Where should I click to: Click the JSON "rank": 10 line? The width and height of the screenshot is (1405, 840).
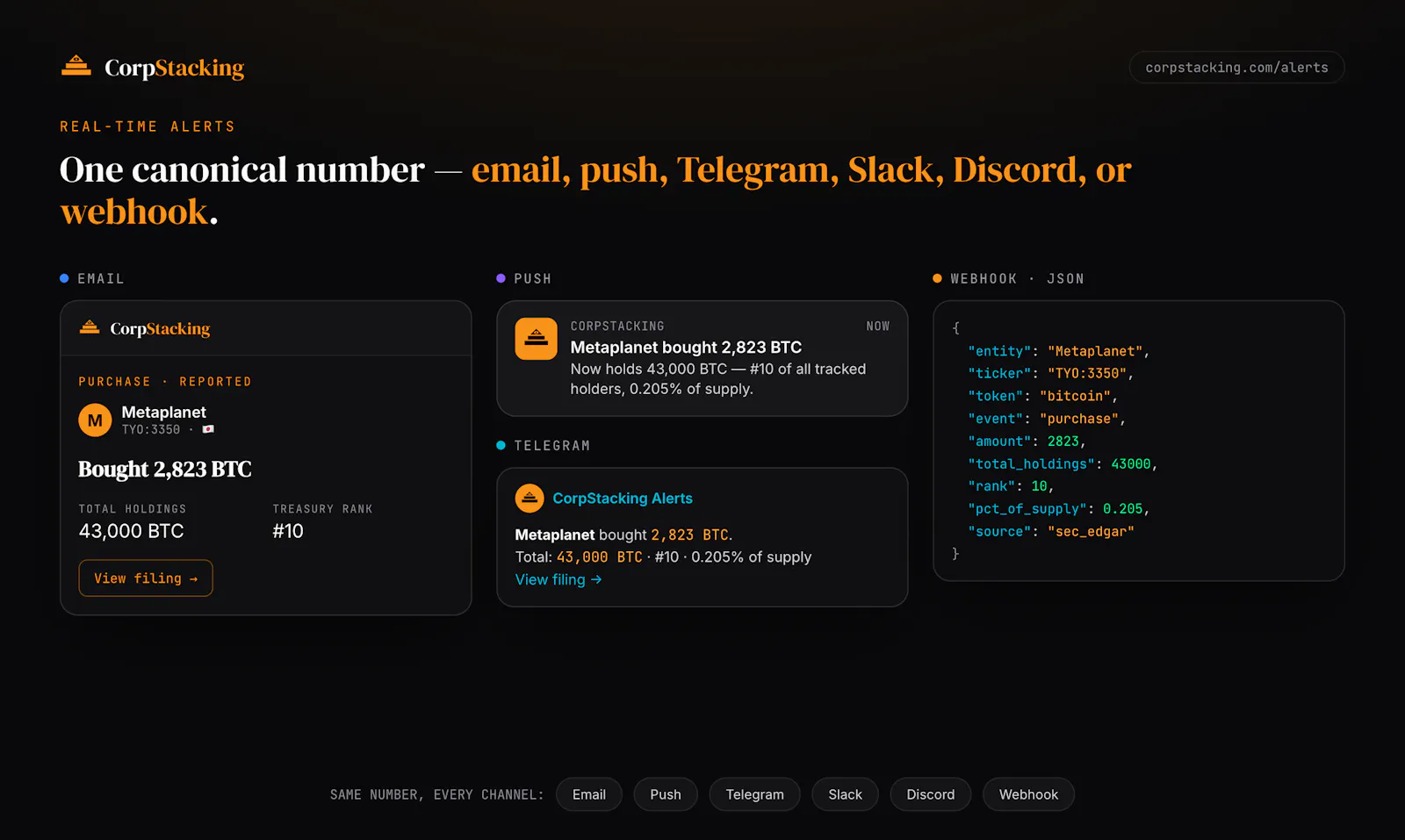pyautogui.click(x=1011, y=486)
